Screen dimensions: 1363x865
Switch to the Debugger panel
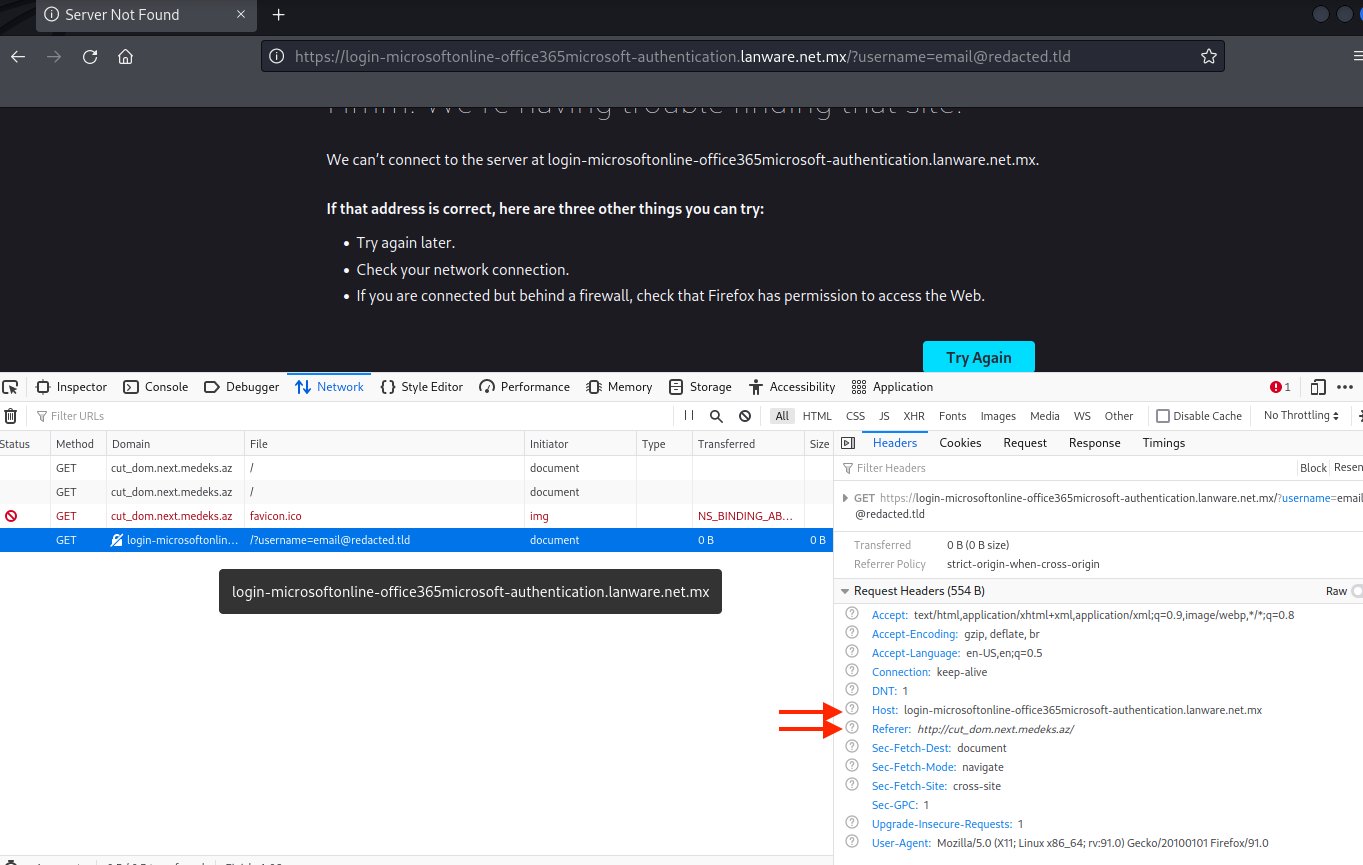coord(241,387)
